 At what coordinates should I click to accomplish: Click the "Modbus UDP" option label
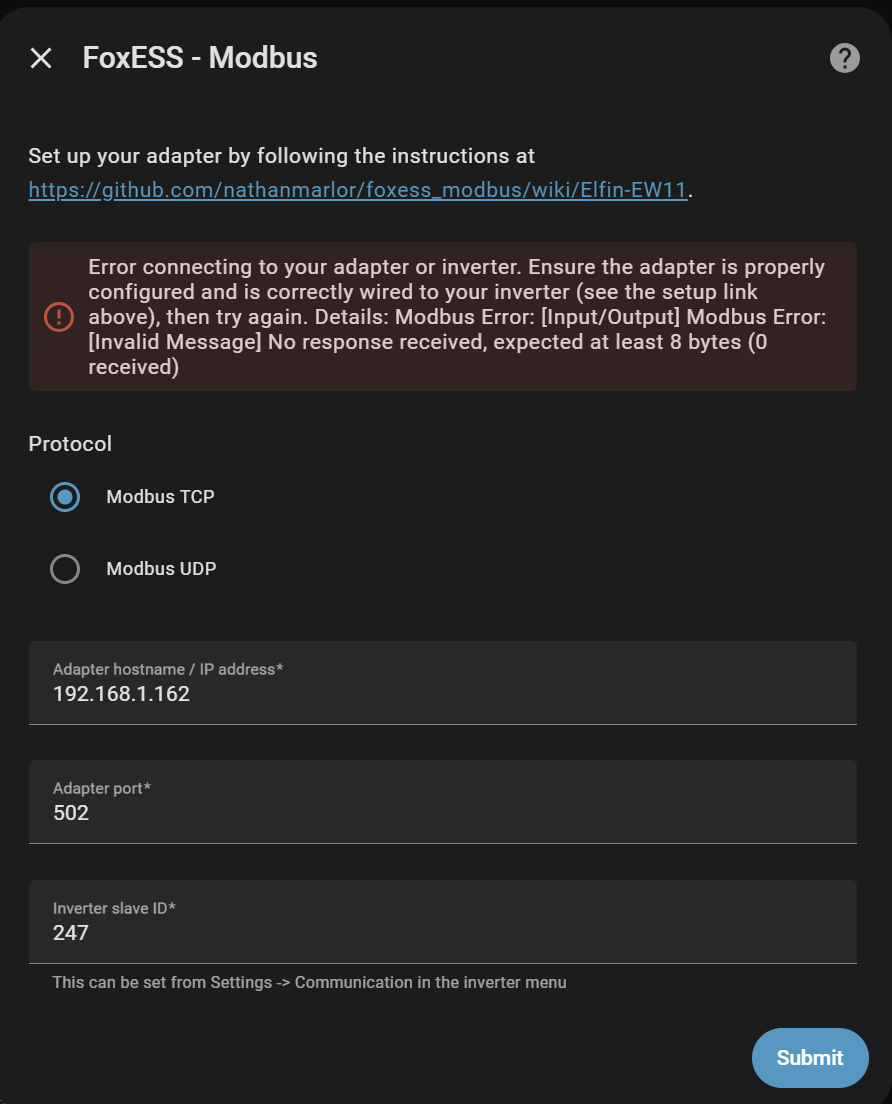[x=161, y=569]
